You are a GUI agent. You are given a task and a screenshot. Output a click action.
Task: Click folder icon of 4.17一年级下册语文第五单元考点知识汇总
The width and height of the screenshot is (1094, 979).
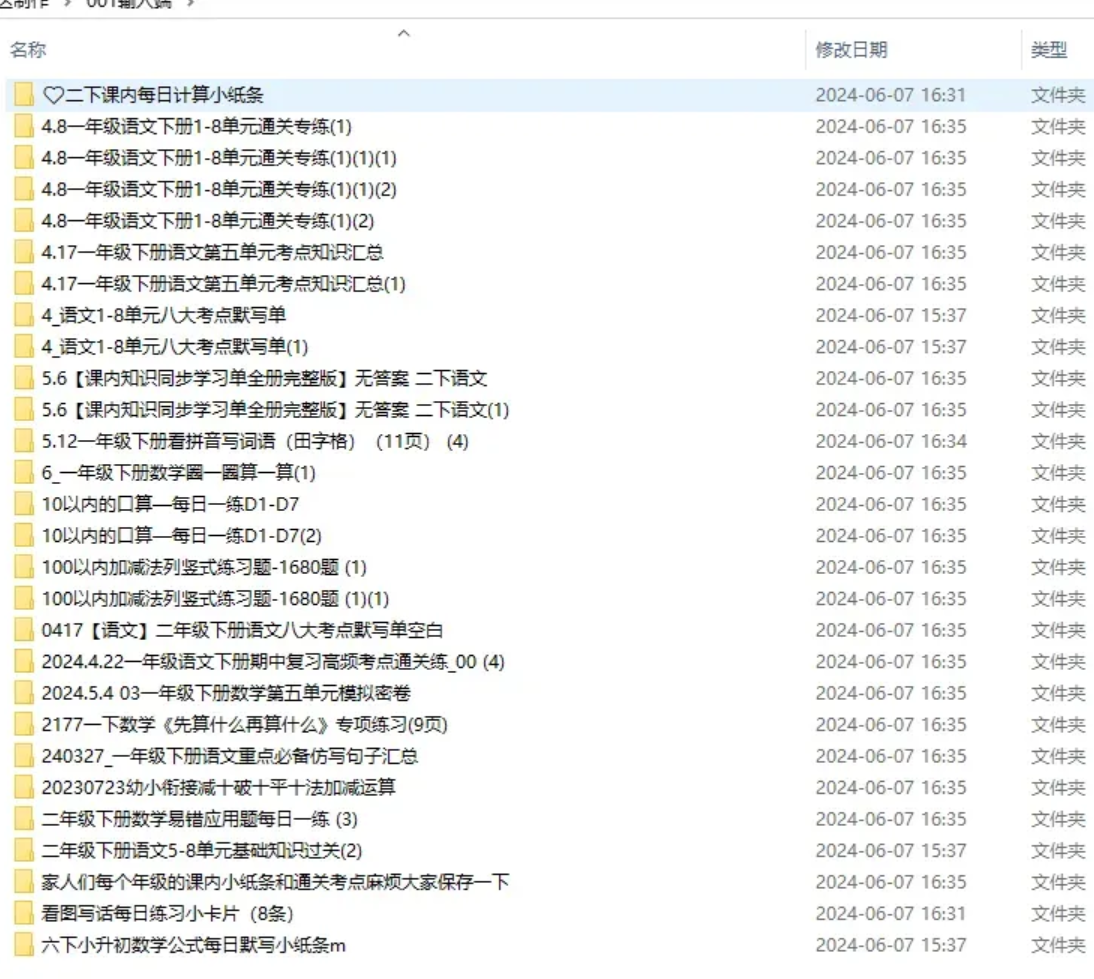click(24, 252)
